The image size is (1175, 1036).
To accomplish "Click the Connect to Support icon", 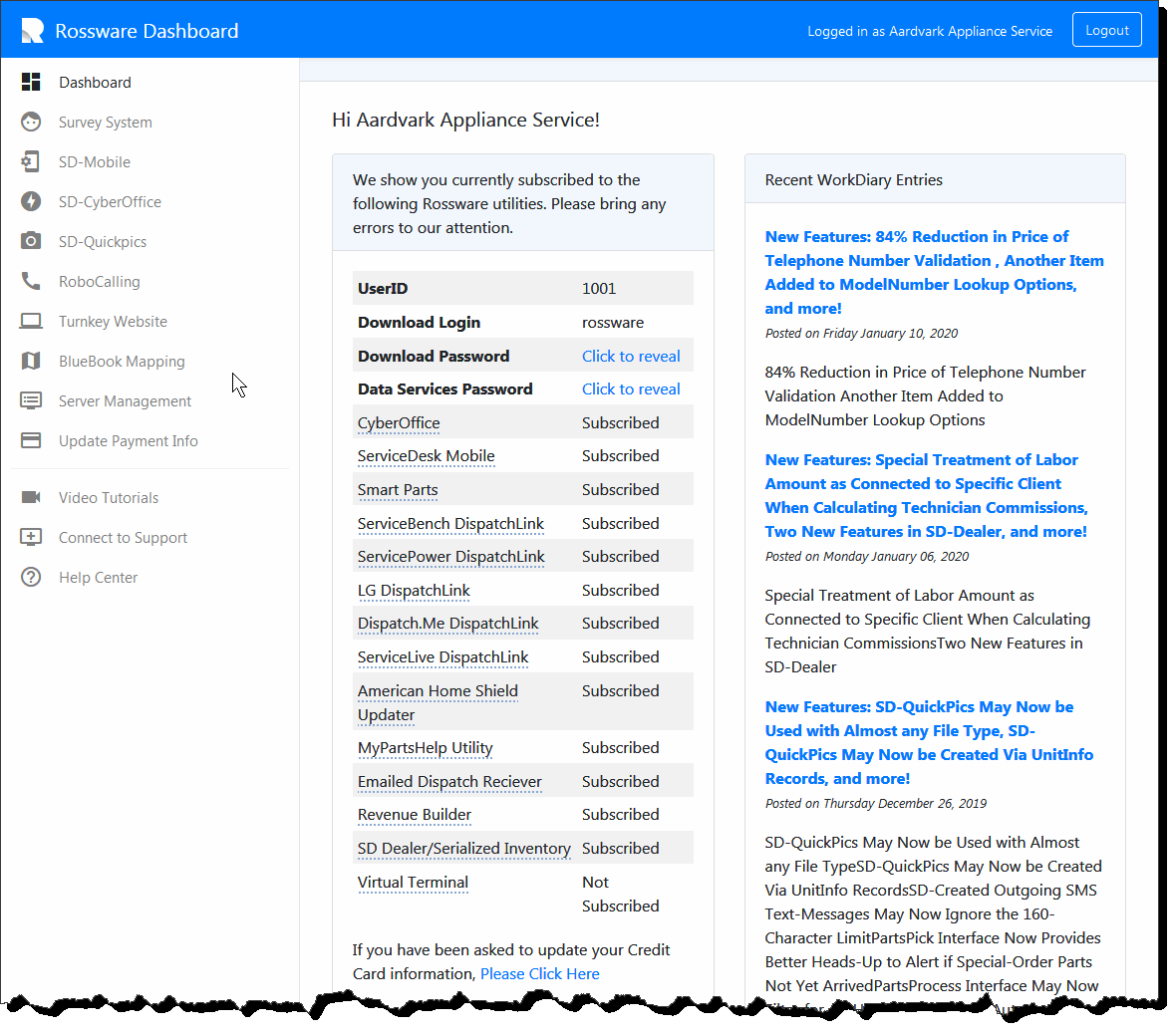I will (x=31, y=537).
